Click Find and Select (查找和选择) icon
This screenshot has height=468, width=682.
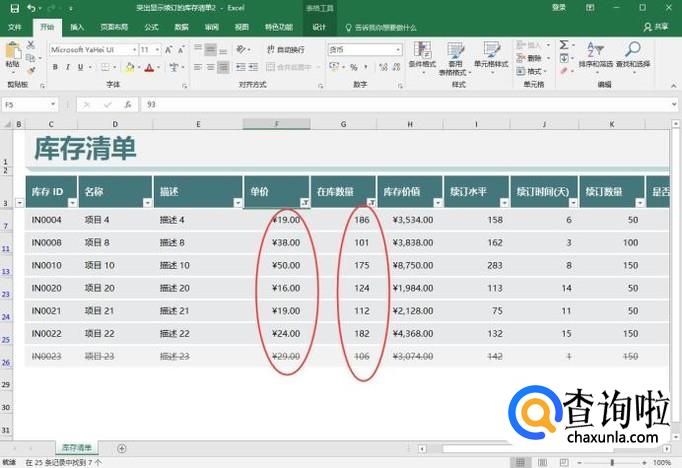632,55
